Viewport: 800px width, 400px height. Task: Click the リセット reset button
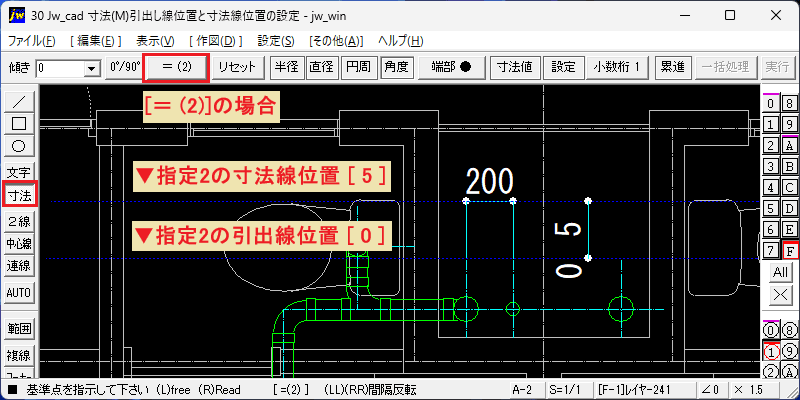[x=236, y=67]
